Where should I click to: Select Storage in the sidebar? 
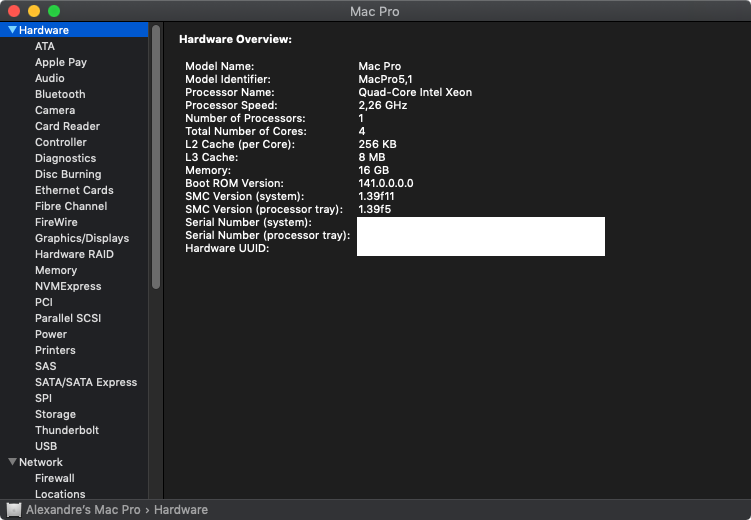pyautogui.click(x=55, y=414)
